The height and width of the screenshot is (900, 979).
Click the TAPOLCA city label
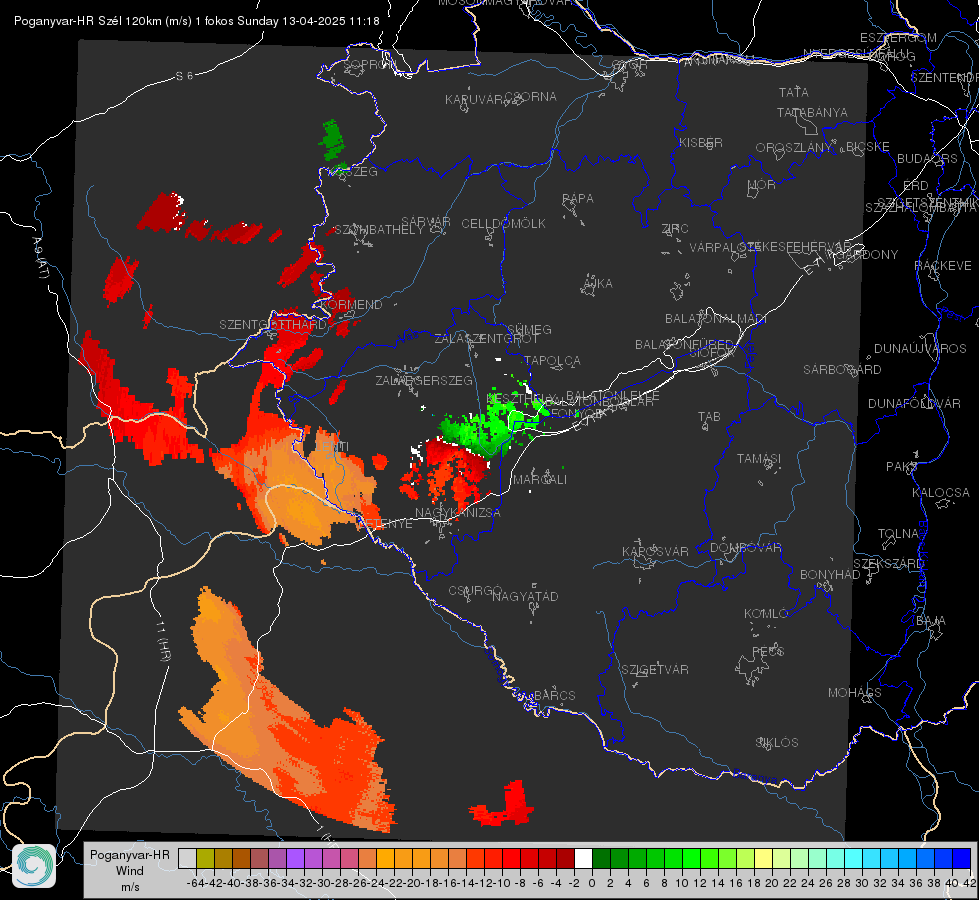pos(552,360)
